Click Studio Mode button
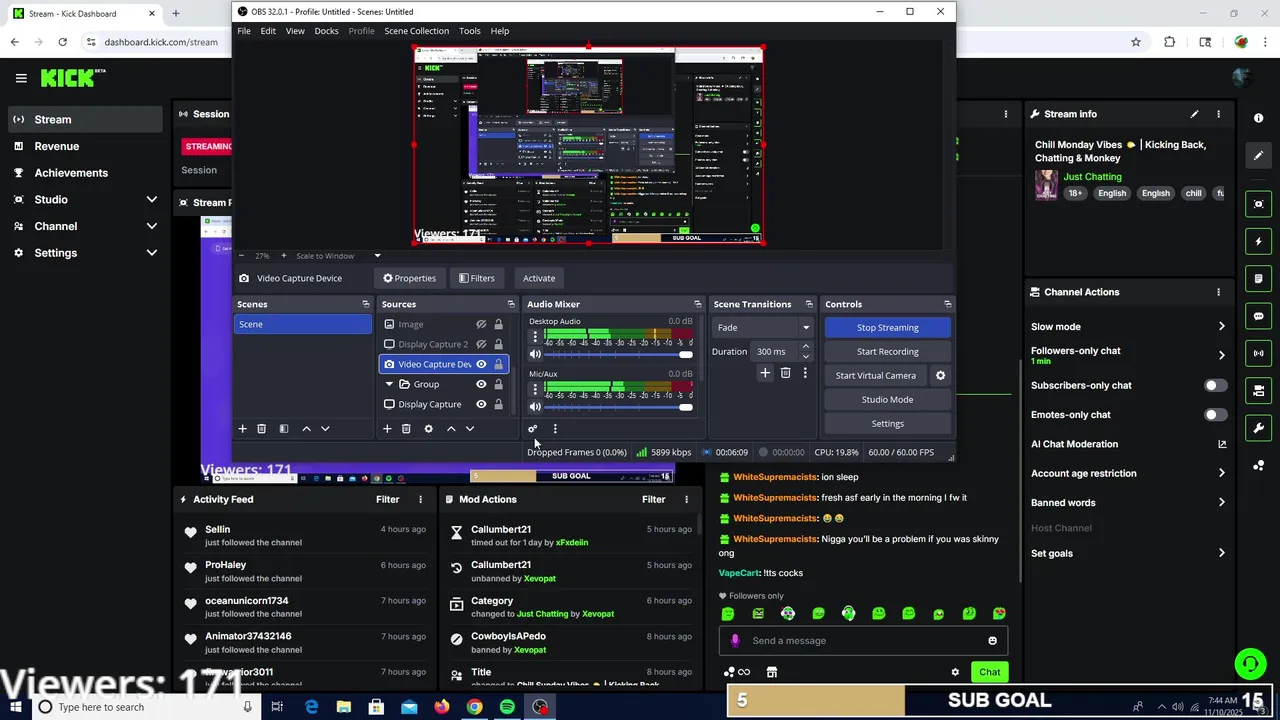 [x=887, y=399]
